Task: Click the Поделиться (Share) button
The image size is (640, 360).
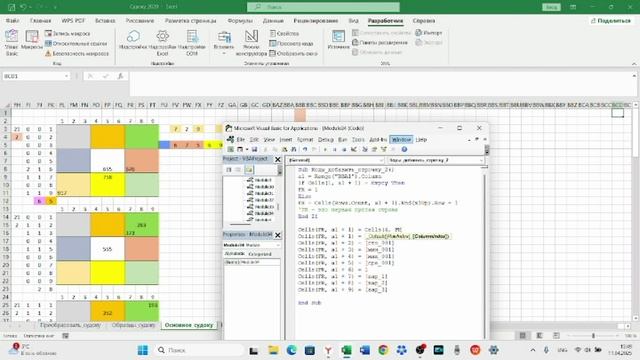Action: pos(611,20)
